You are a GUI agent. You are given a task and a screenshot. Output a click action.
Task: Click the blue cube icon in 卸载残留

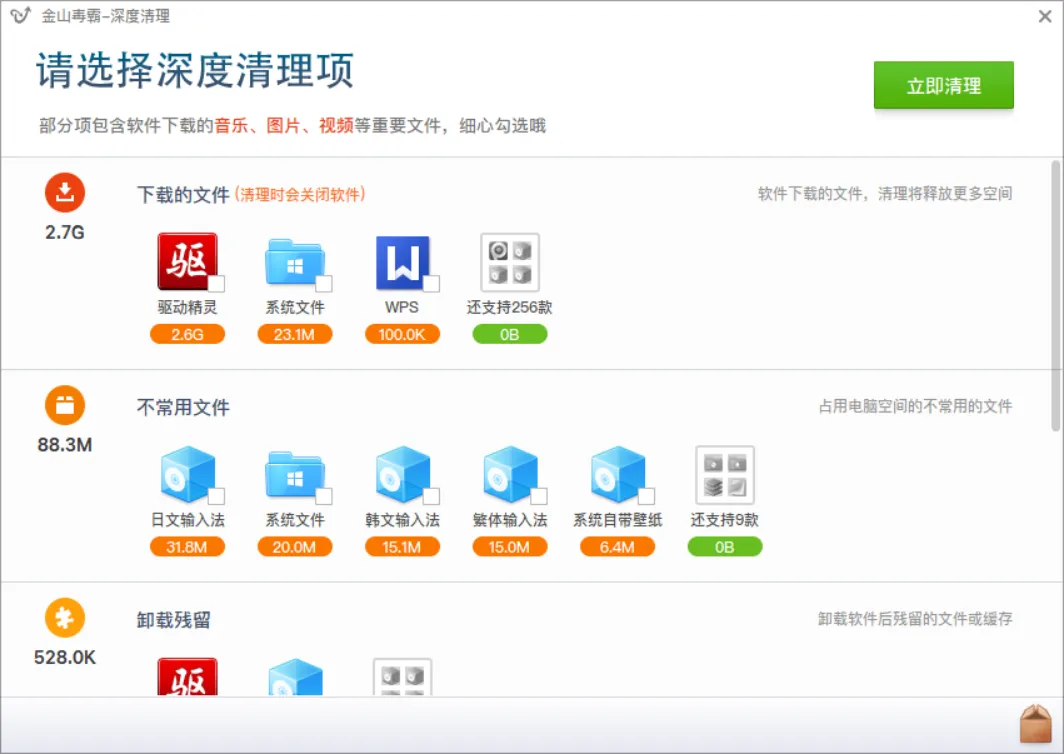pos(295,677)
